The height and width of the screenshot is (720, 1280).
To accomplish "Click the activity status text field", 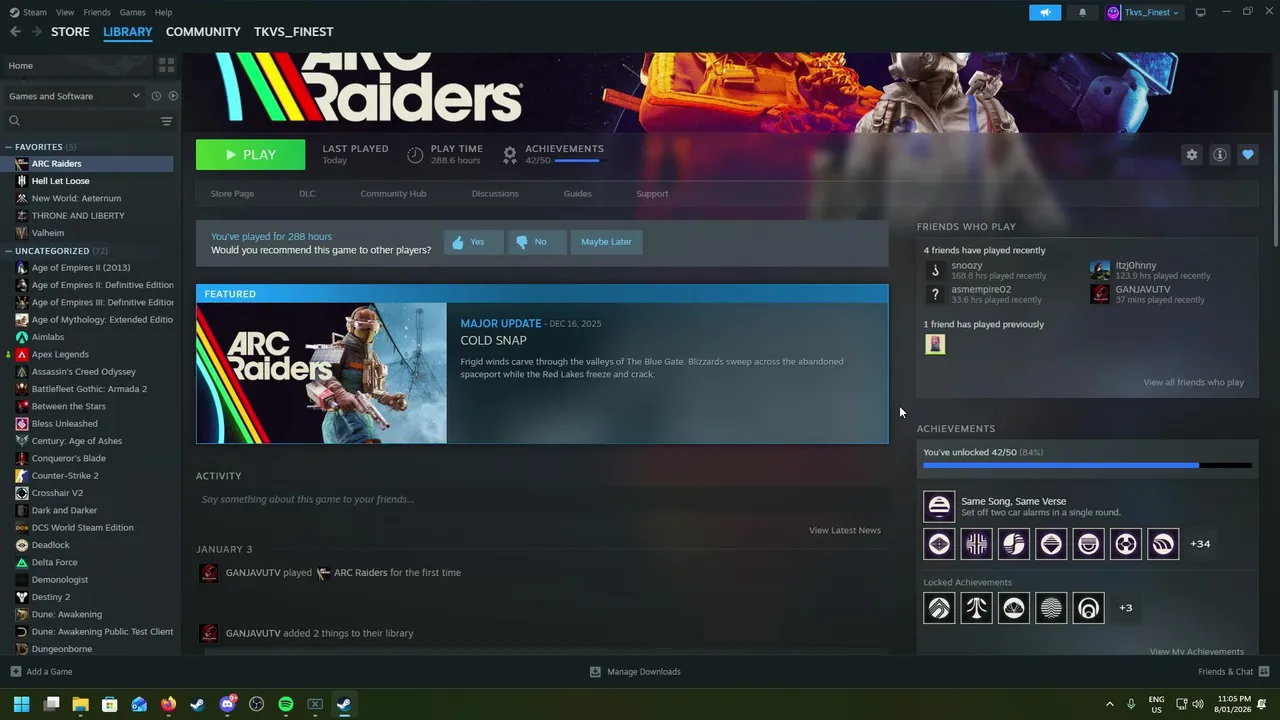I will click(542, 499).
